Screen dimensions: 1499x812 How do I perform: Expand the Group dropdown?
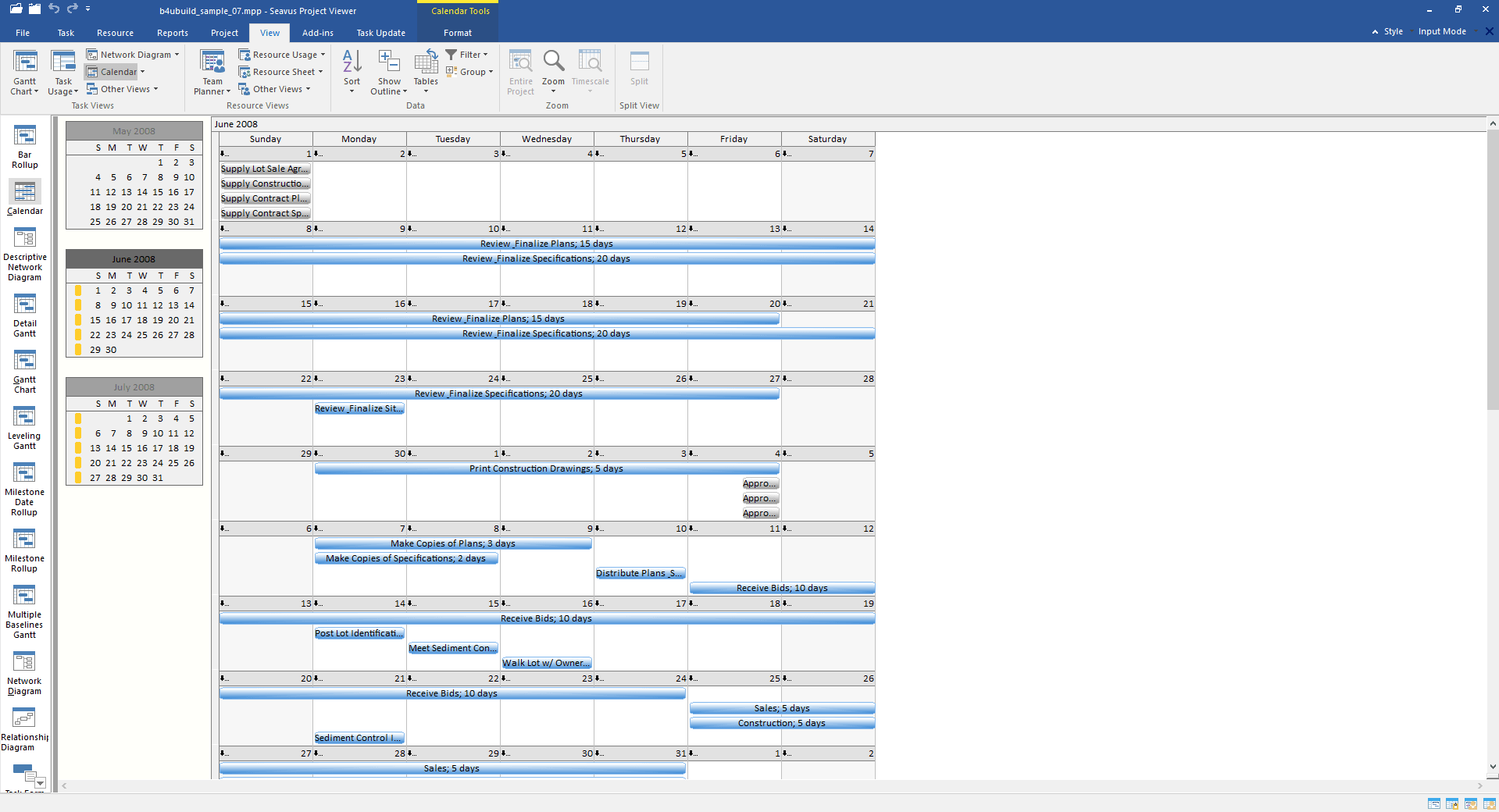coord(469,72)
